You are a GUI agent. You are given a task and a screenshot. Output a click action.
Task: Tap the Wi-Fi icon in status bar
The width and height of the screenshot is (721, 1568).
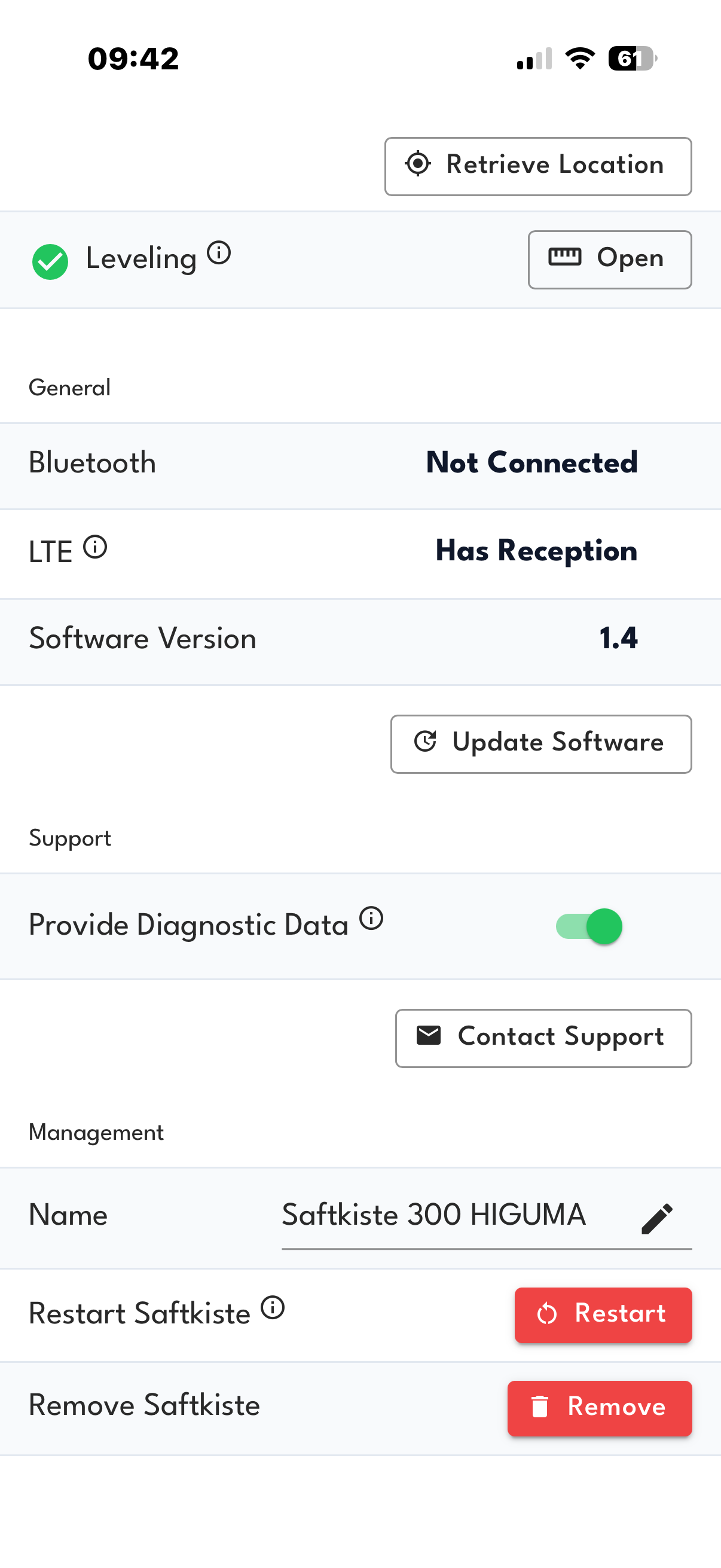(579, 59)
